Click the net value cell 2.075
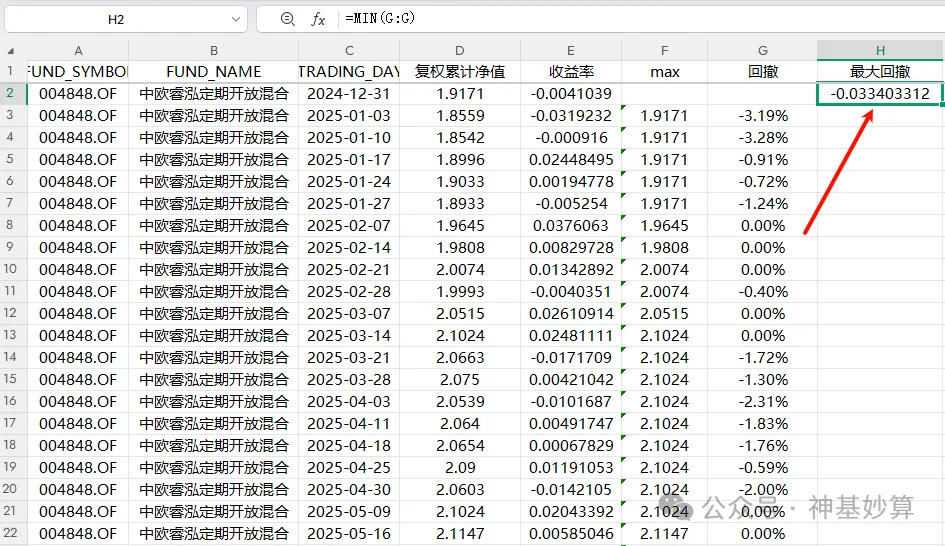This screenshot has width=945, height=546. coord(460,380)
